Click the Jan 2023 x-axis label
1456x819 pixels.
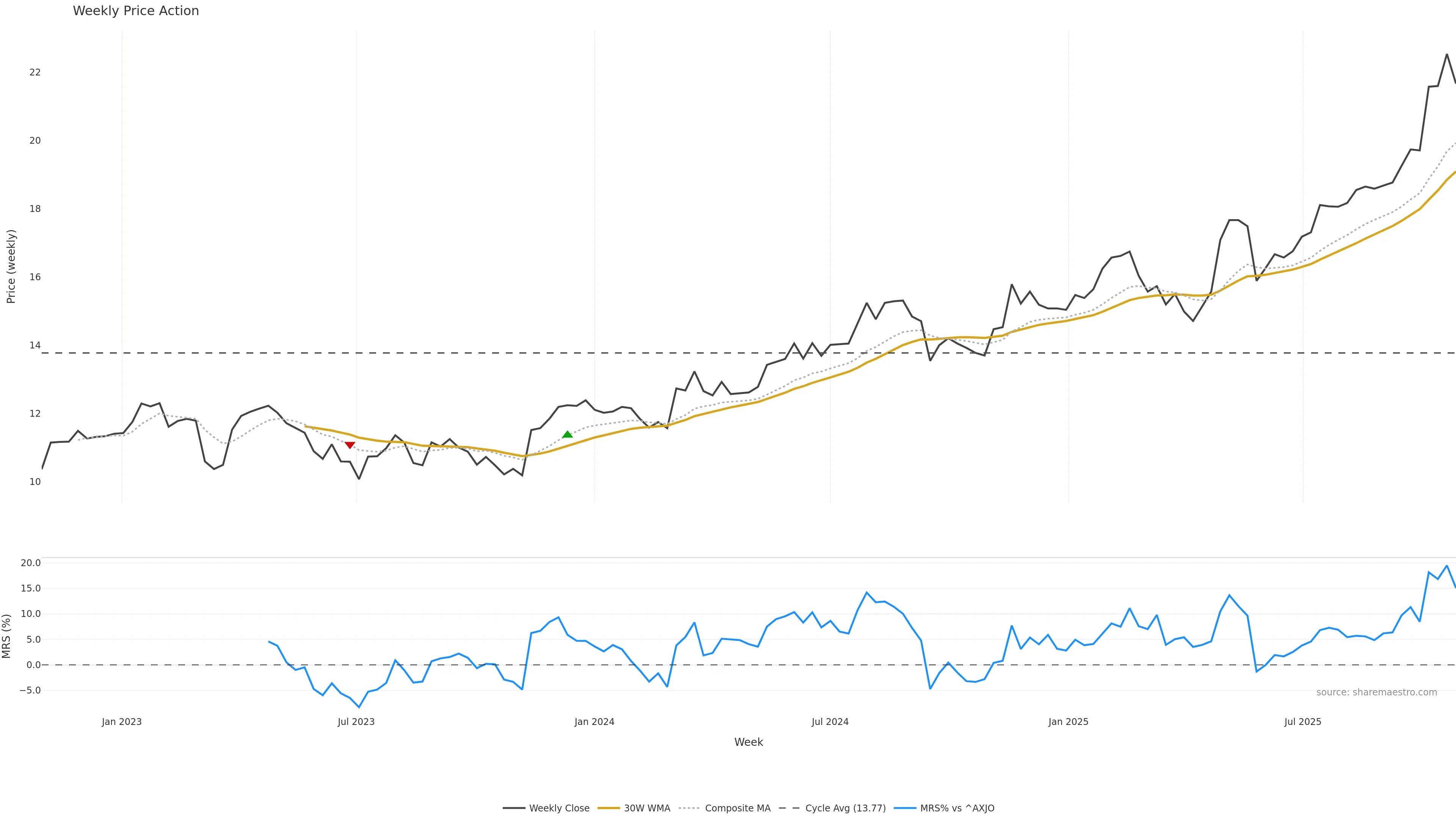(121, 722)
